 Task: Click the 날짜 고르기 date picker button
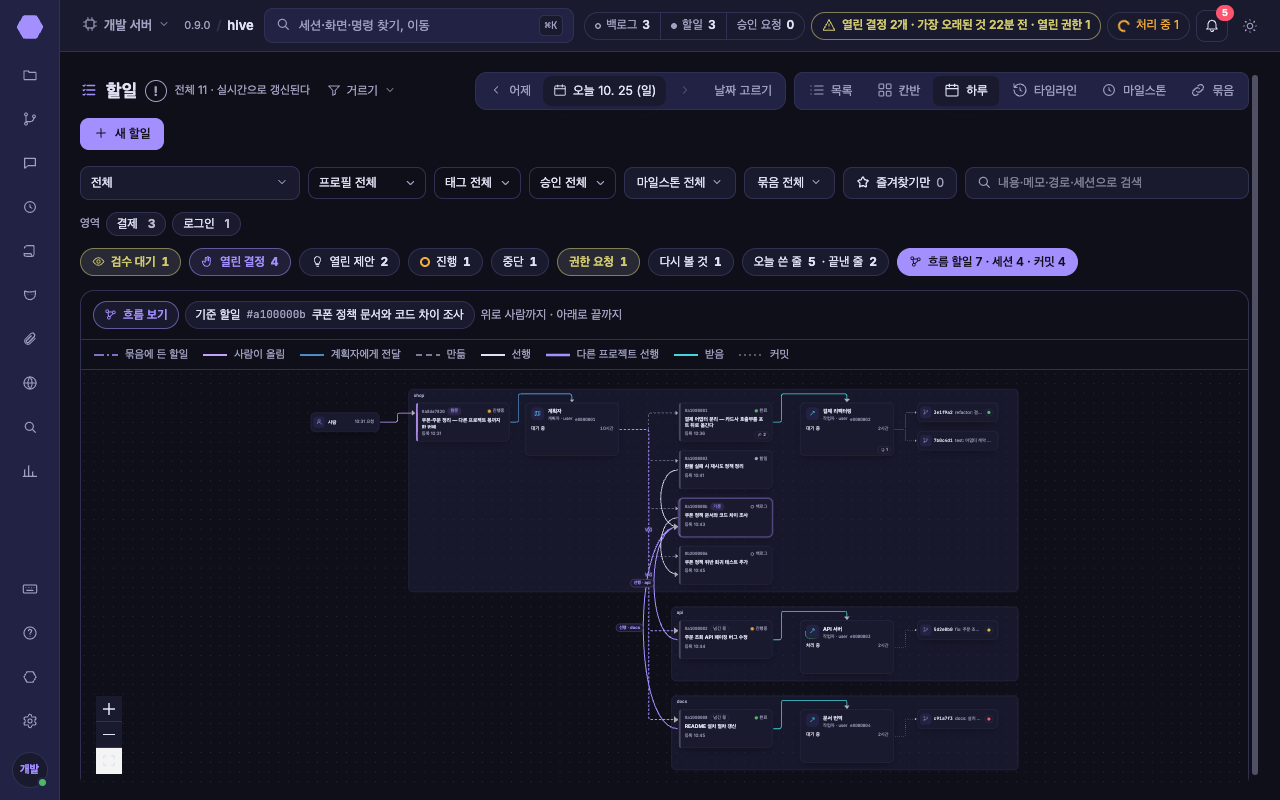pos(742,91)
